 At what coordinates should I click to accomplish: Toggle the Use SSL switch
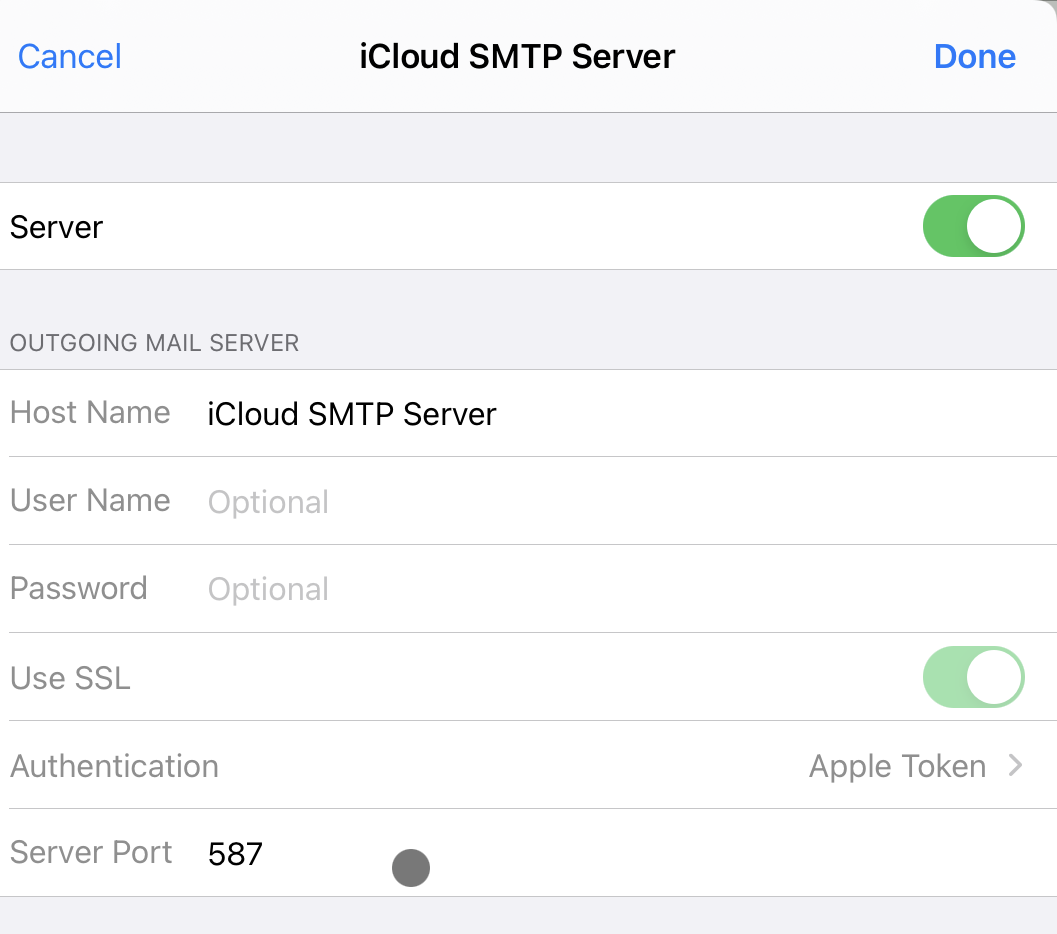tap(973, 677)
